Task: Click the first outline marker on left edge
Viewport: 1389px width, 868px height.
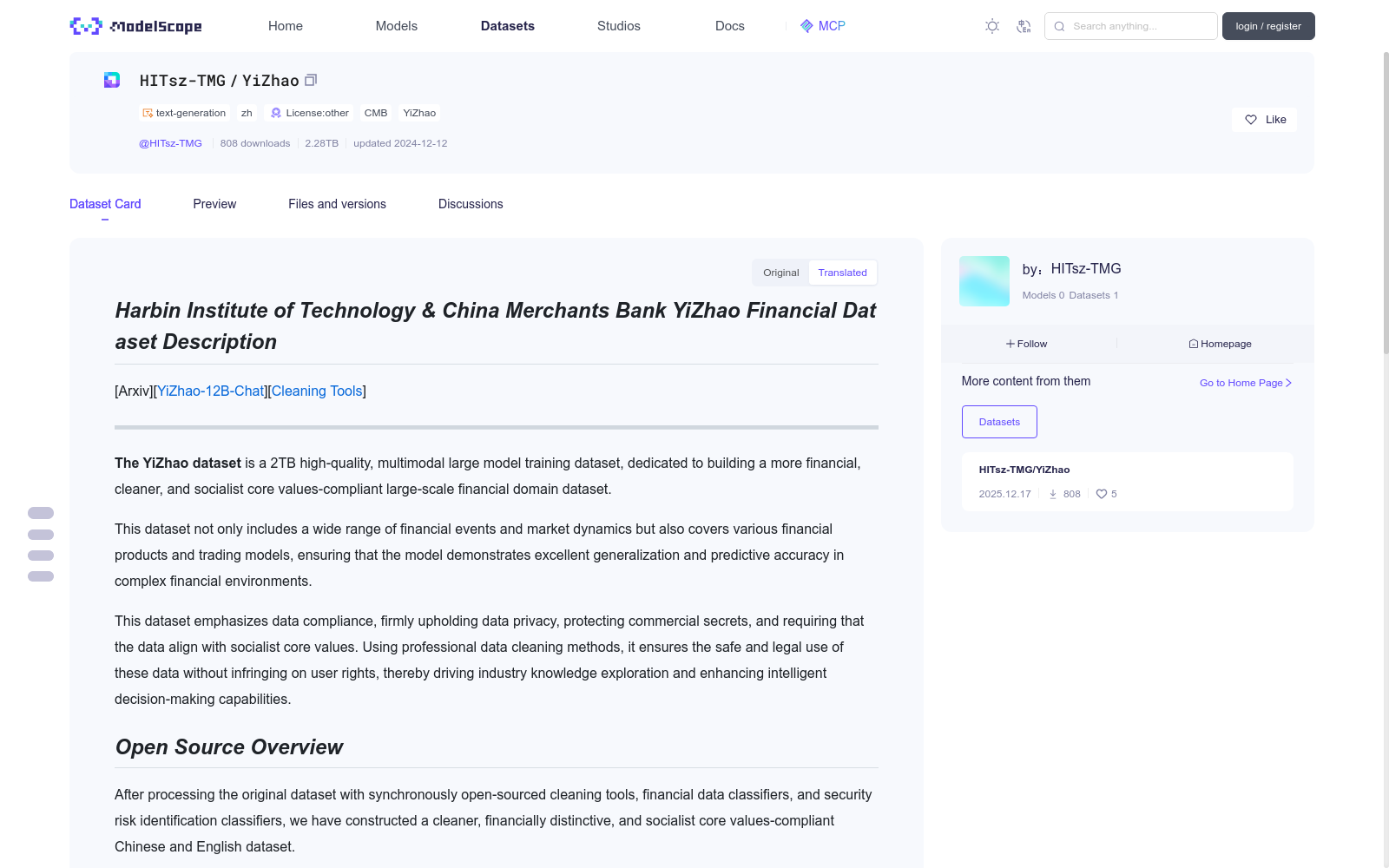Action: [41, 513]
